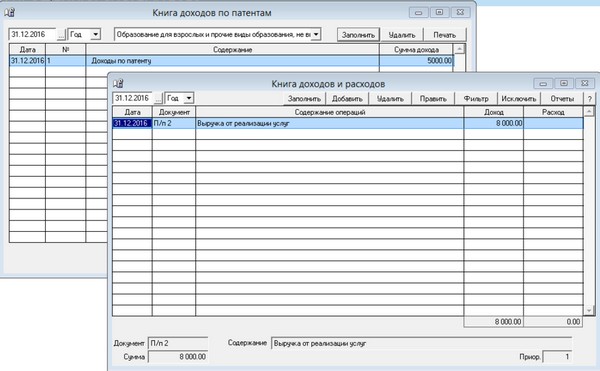Viewport: 600px width, 371px height.
Task: Click the Документ column header
Action: point(174,112)
